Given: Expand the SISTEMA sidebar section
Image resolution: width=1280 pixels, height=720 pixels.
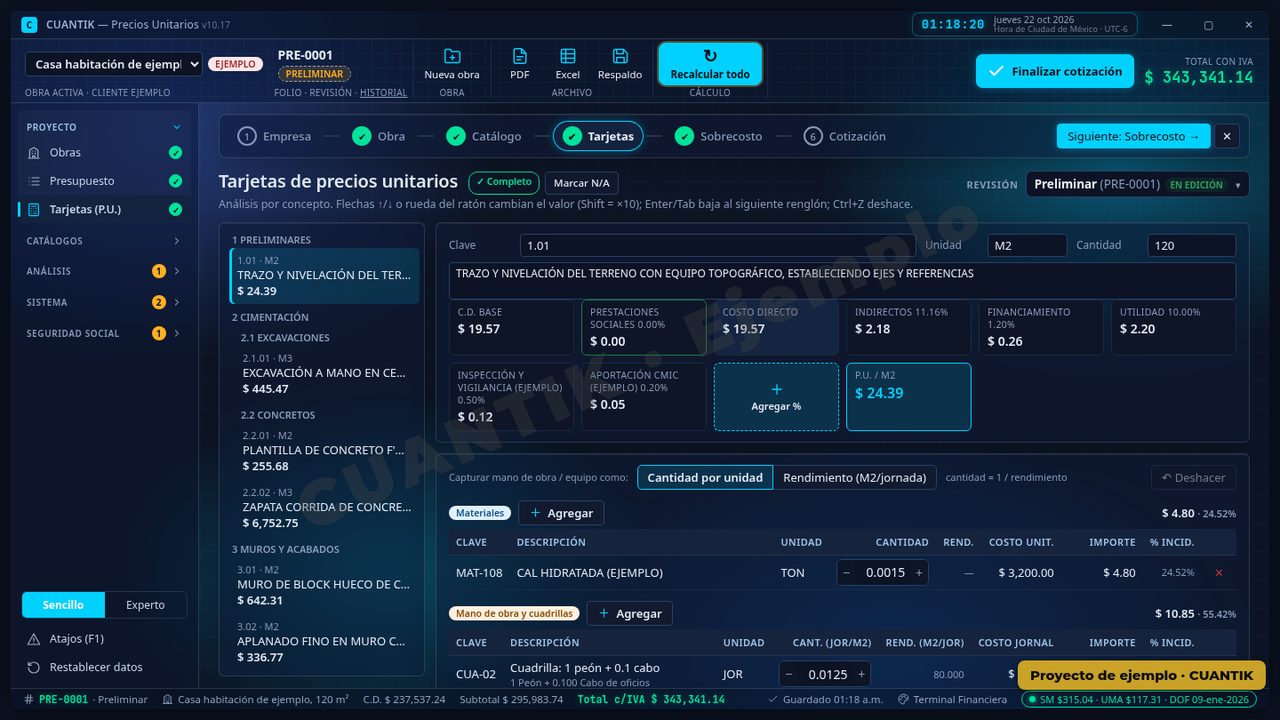Looking at the screenshot, I should click(104, 302).
